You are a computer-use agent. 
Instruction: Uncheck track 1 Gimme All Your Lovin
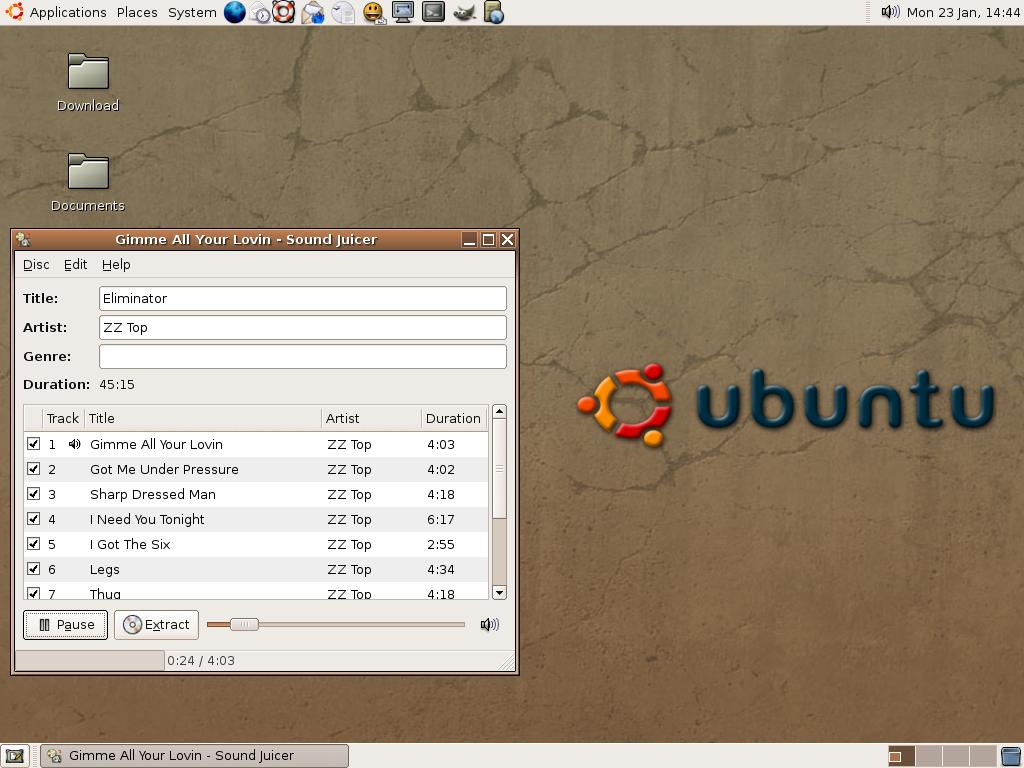tap(33, 444)
